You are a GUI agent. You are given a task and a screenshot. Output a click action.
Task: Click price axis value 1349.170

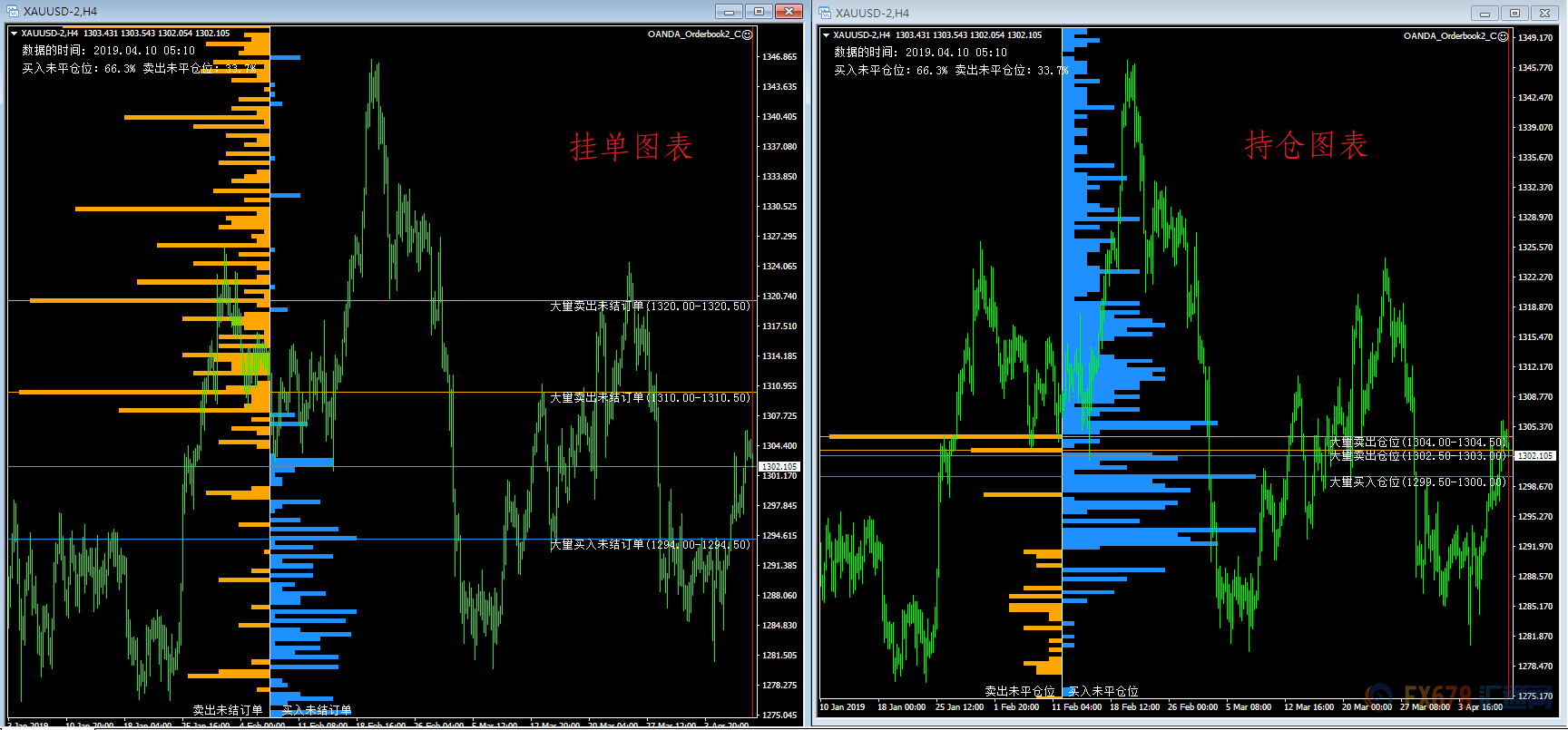[x=1535, y=38]
